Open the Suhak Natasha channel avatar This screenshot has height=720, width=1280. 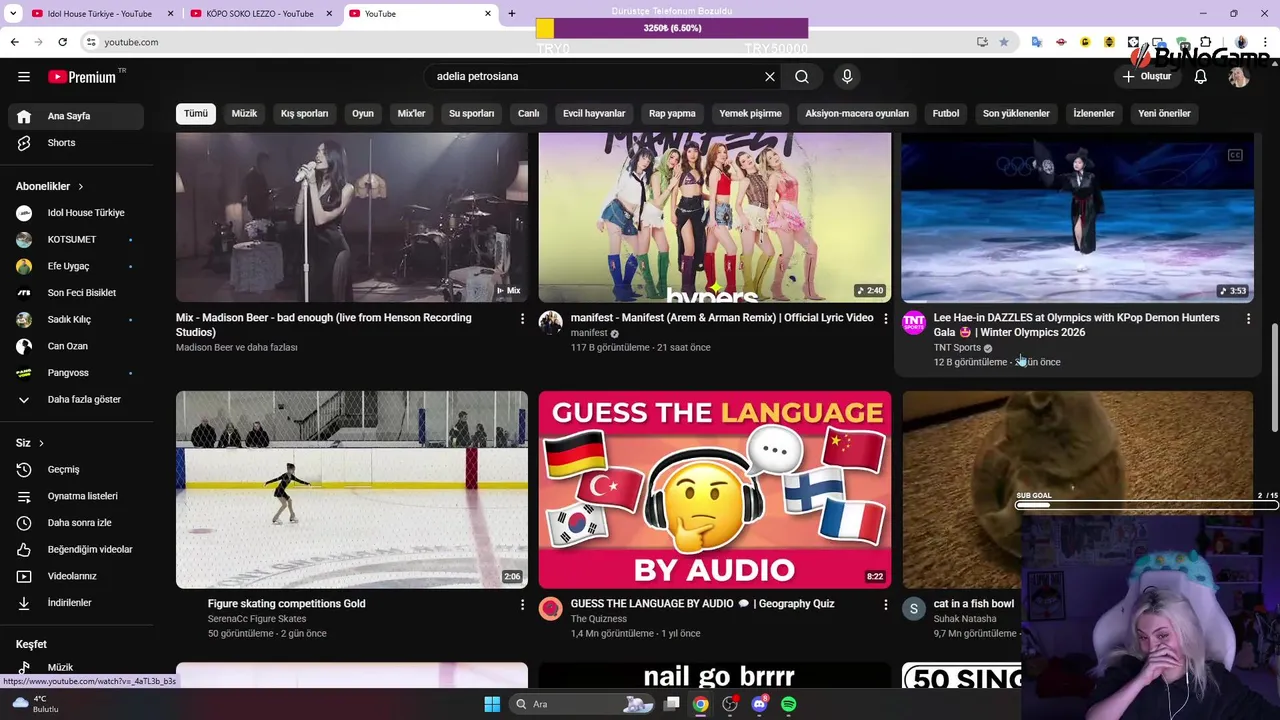(914, 608)
